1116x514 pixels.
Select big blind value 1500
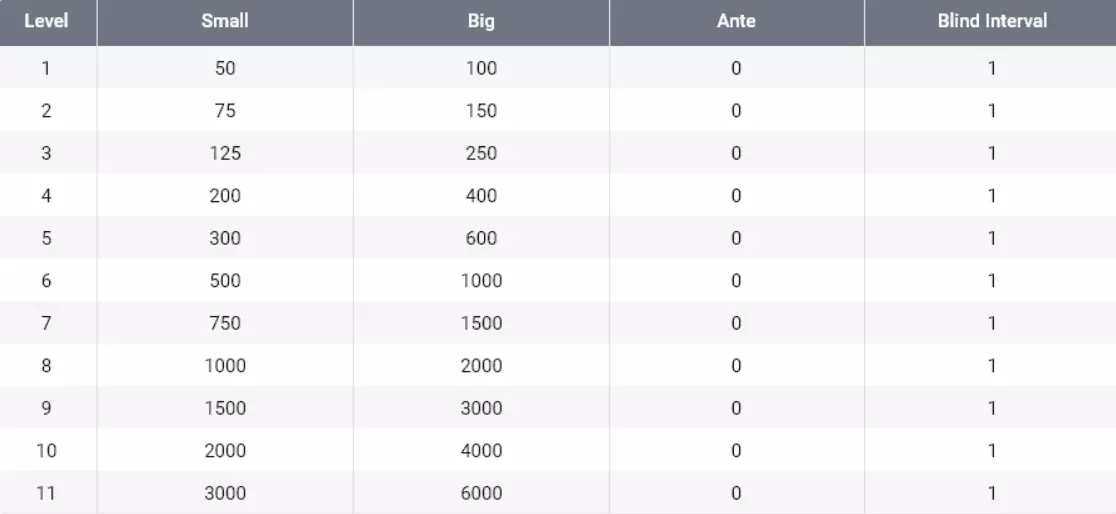pyautogui.click(x=481, y=323)
